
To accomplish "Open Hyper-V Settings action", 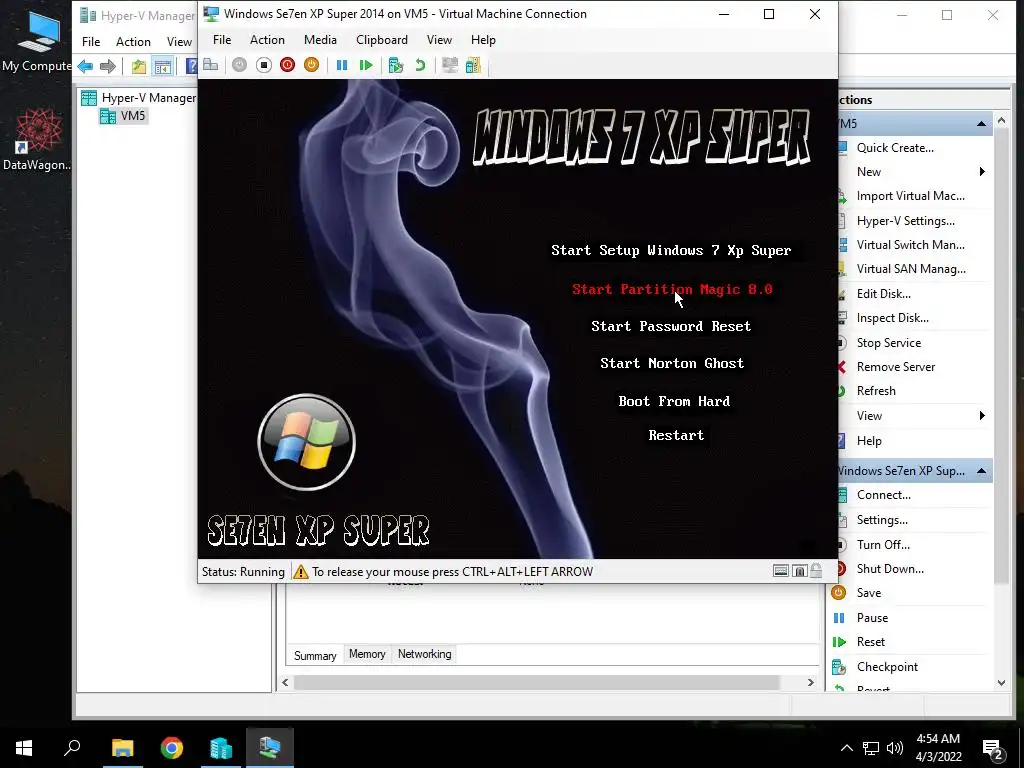I will click(x=905, y=221).
